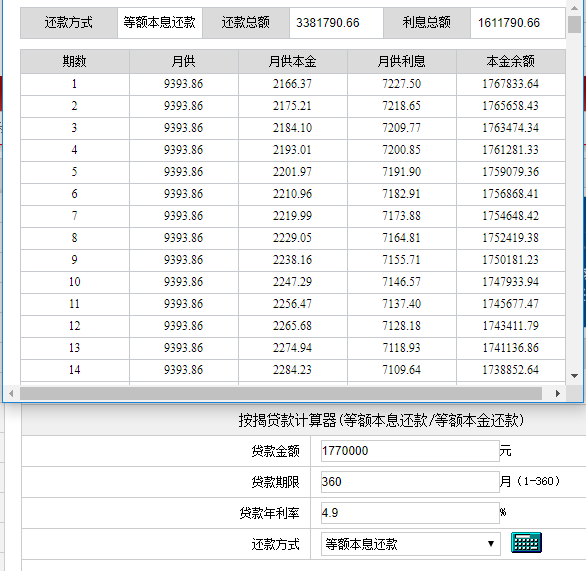Click the vertical scrollbar up arrow

[x=574, y=7]
